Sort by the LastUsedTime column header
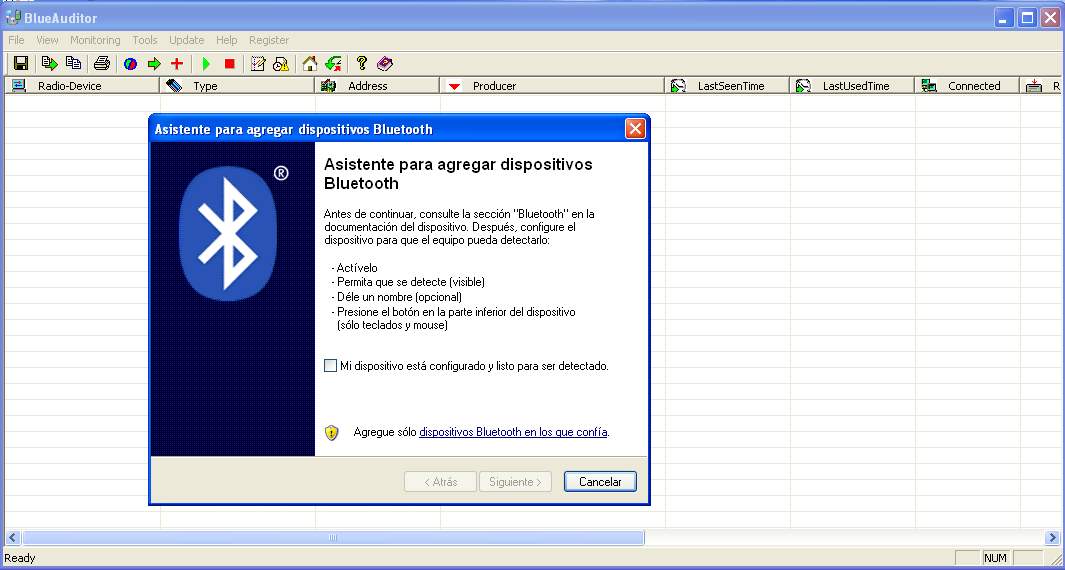Screen dimensions: 1065x570 (x=852, y=86)
